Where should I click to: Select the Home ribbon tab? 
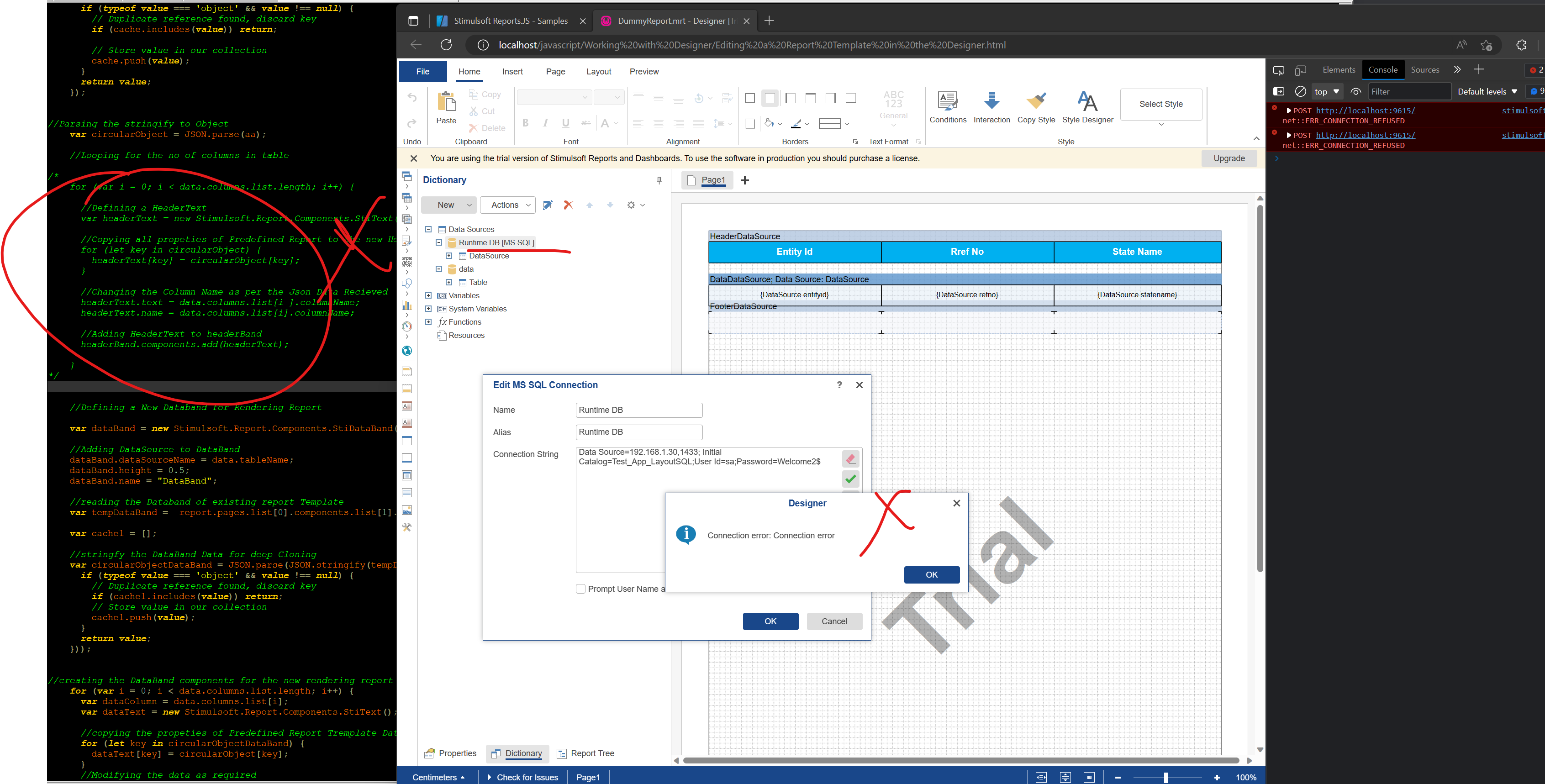click(x=469, y=71)
